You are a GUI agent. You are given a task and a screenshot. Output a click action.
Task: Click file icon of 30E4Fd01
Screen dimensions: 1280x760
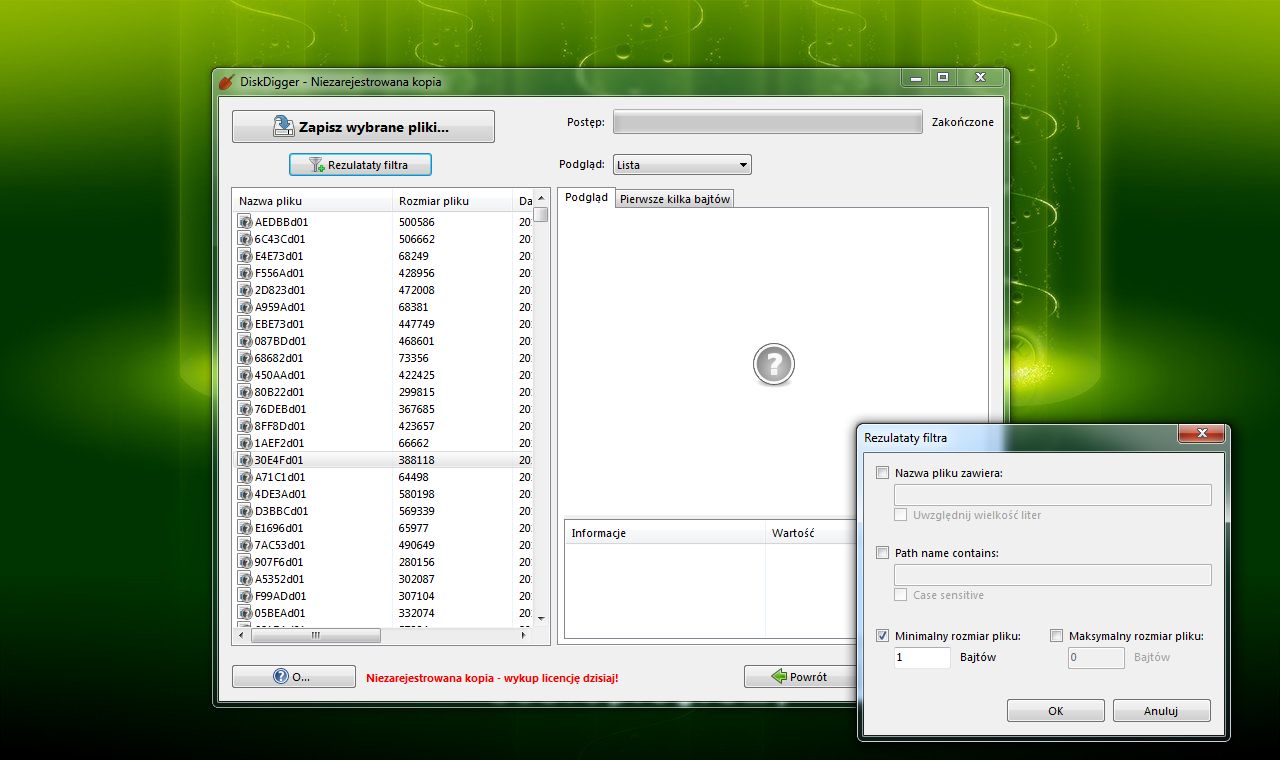pos(245,460)
